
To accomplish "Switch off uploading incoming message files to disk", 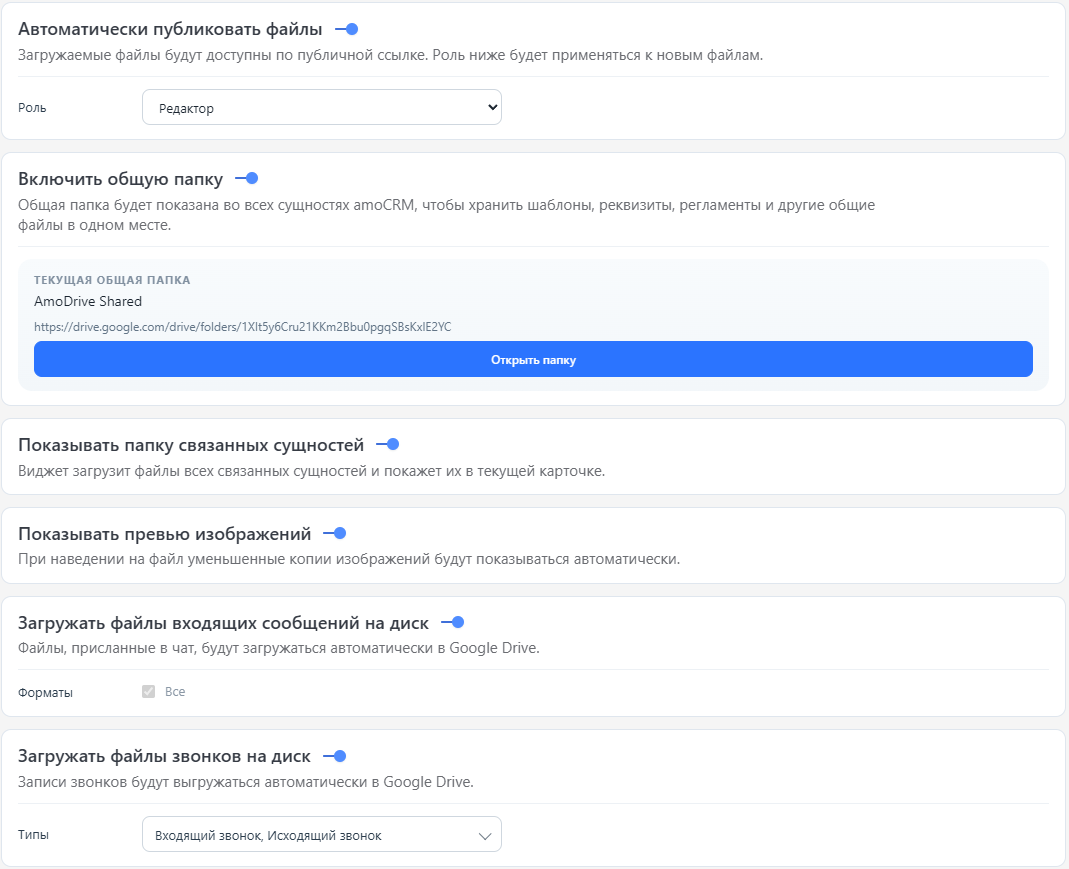I will (x=458, y=622).
